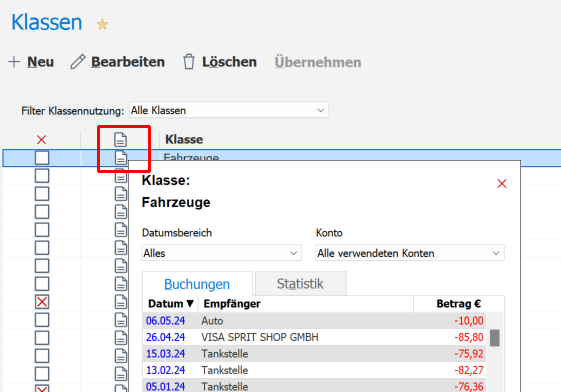Sort bookings by Betrag € column header

[x=458, y=304]
